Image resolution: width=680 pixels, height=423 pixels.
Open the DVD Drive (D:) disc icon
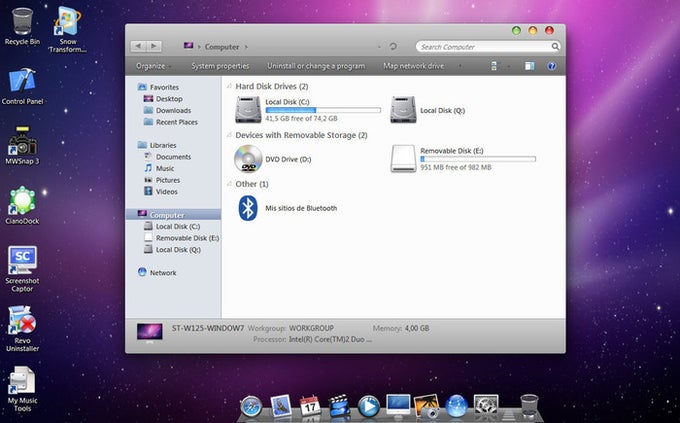pyautogui.click(x=248, y=159)
